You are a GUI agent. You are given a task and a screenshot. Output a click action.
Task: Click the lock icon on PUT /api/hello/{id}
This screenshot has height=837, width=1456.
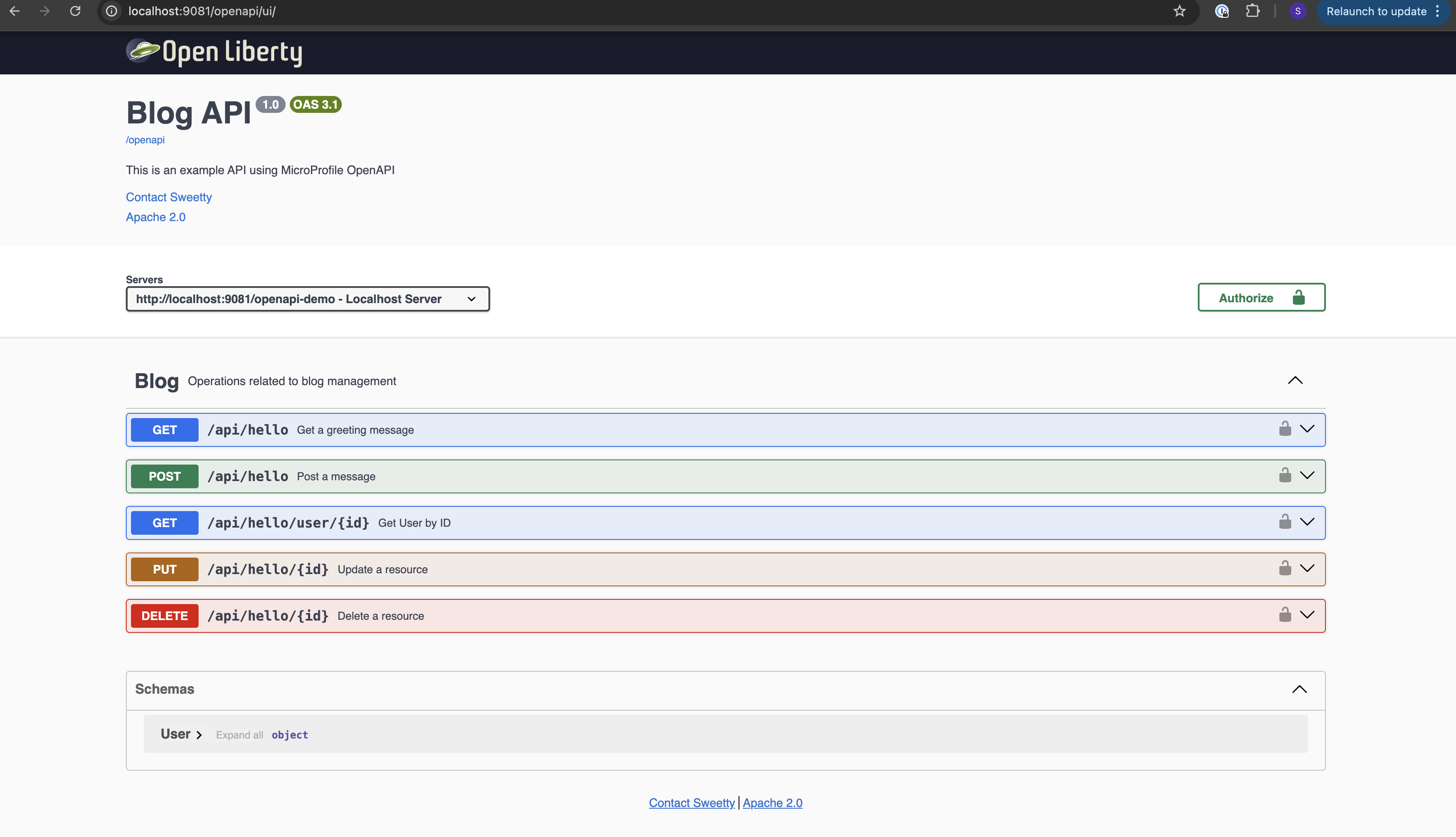(x=1285, y=569)
